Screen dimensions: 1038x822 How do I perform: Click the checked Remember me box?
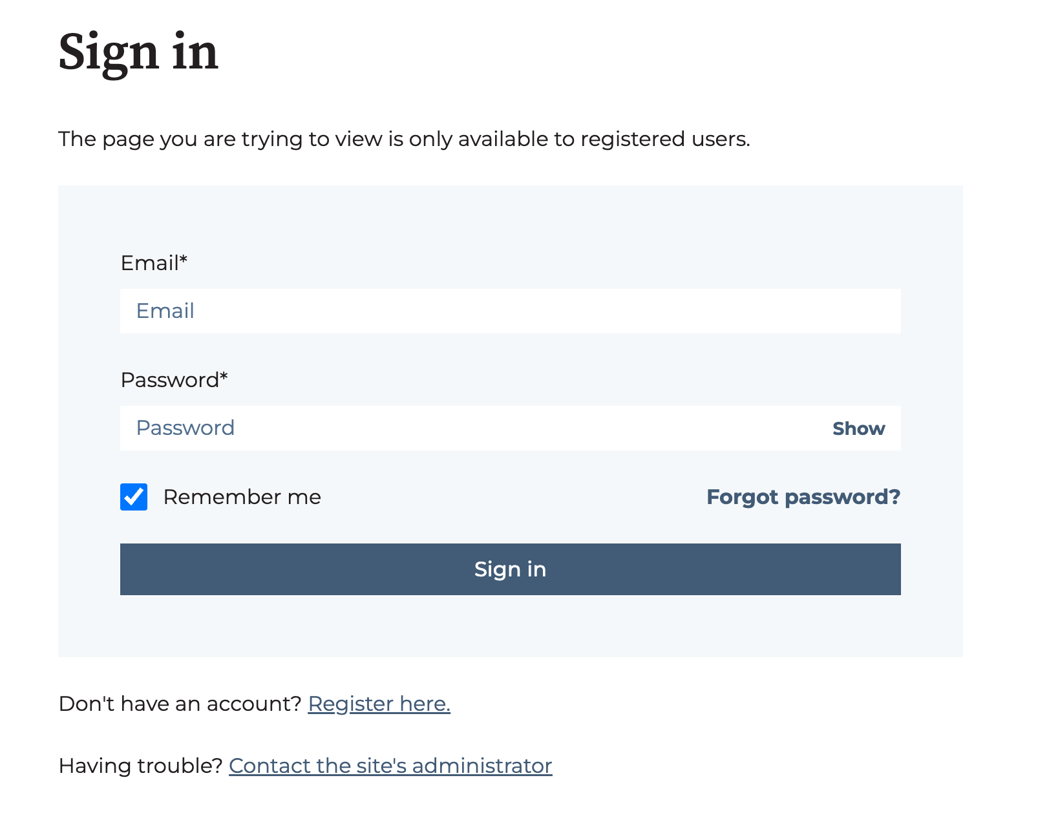134,496
